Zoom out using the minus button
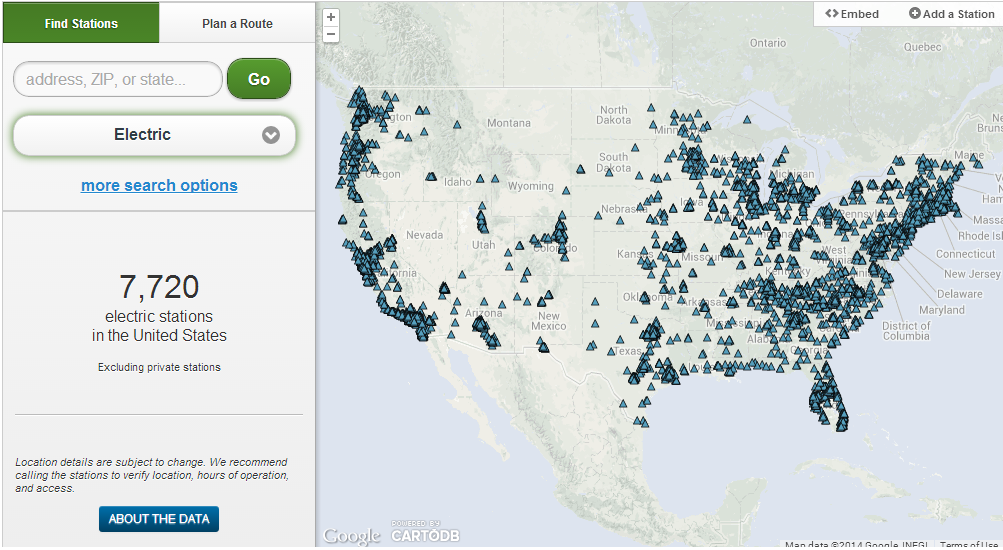Viewport: 1003px width, 550px height. point(331,34)
